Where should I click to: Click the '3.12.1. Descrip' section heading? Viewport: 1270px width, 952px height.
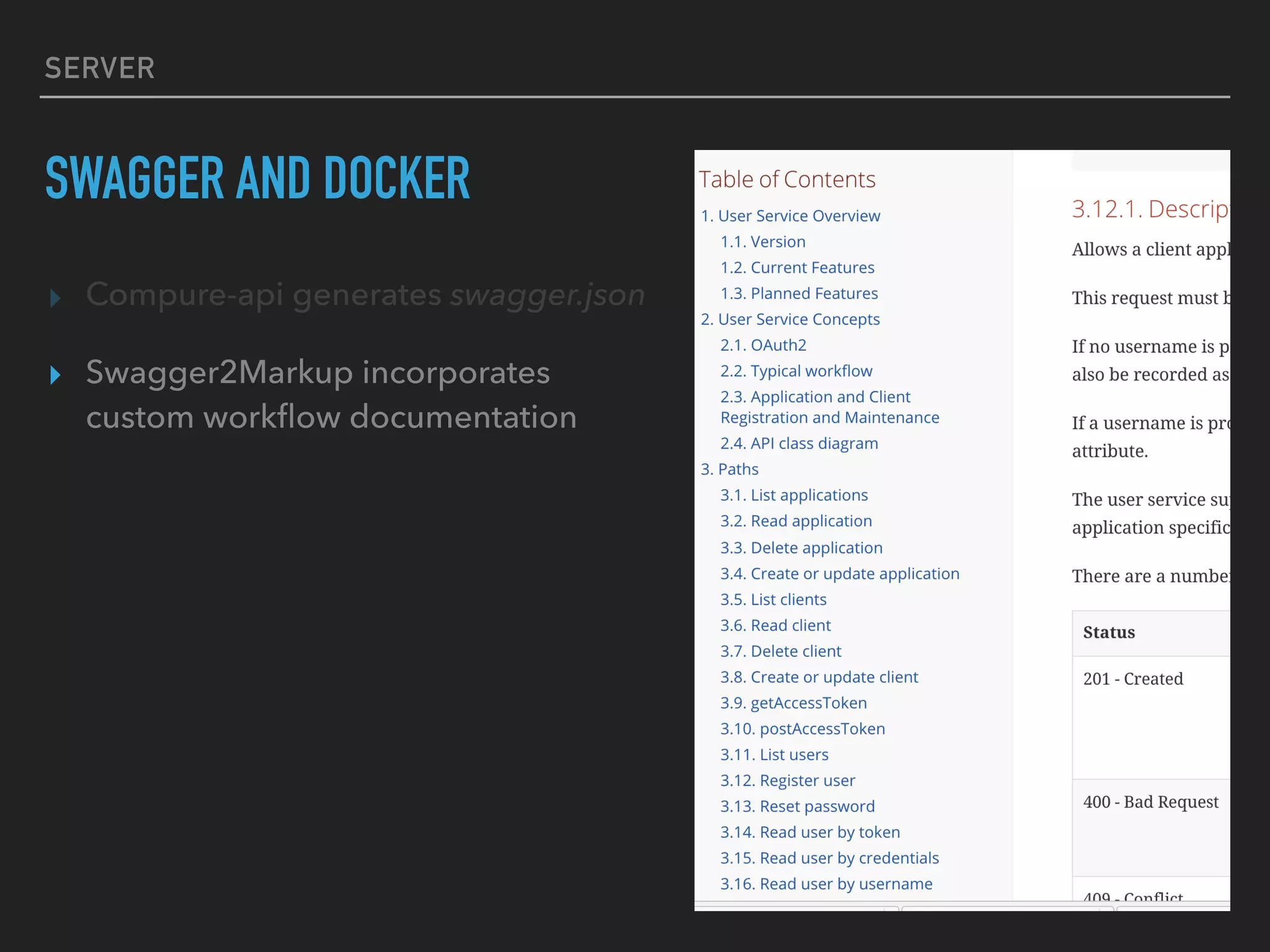pyautogui.click(x=1151, y=209)
